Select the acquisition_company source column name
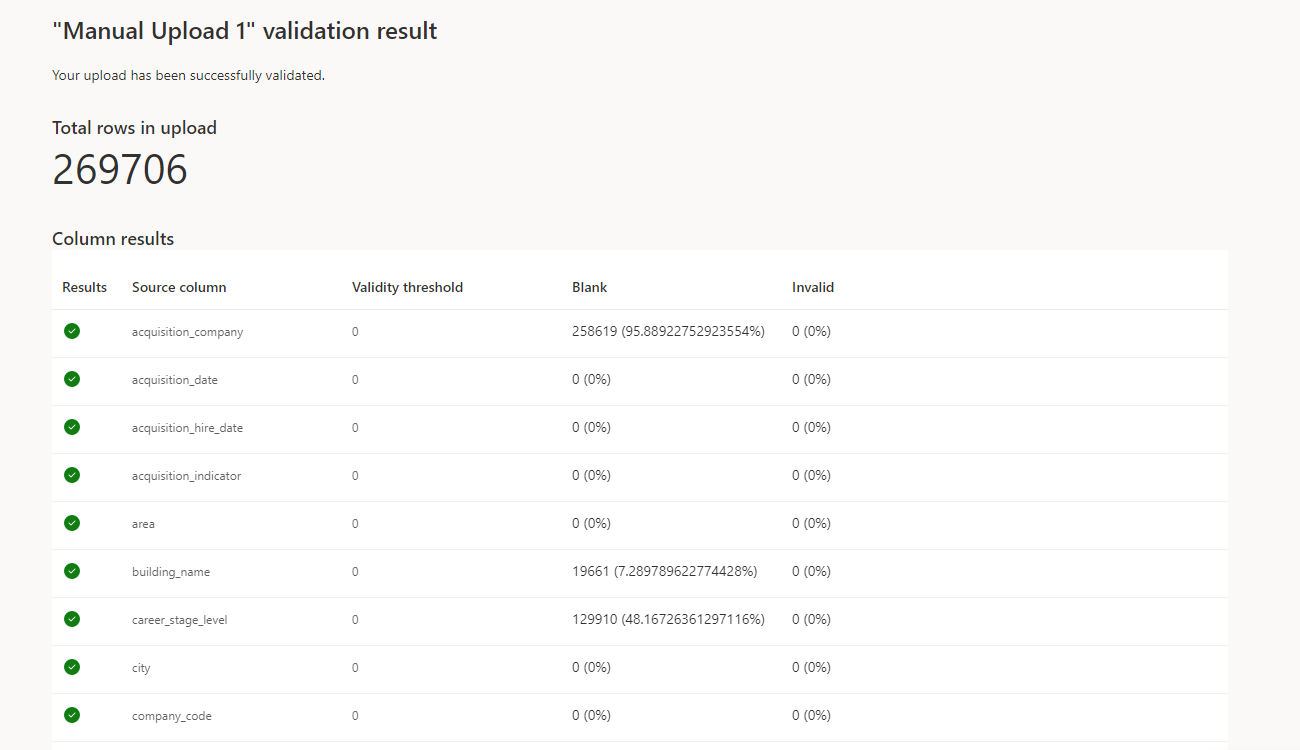 point(187,332)
